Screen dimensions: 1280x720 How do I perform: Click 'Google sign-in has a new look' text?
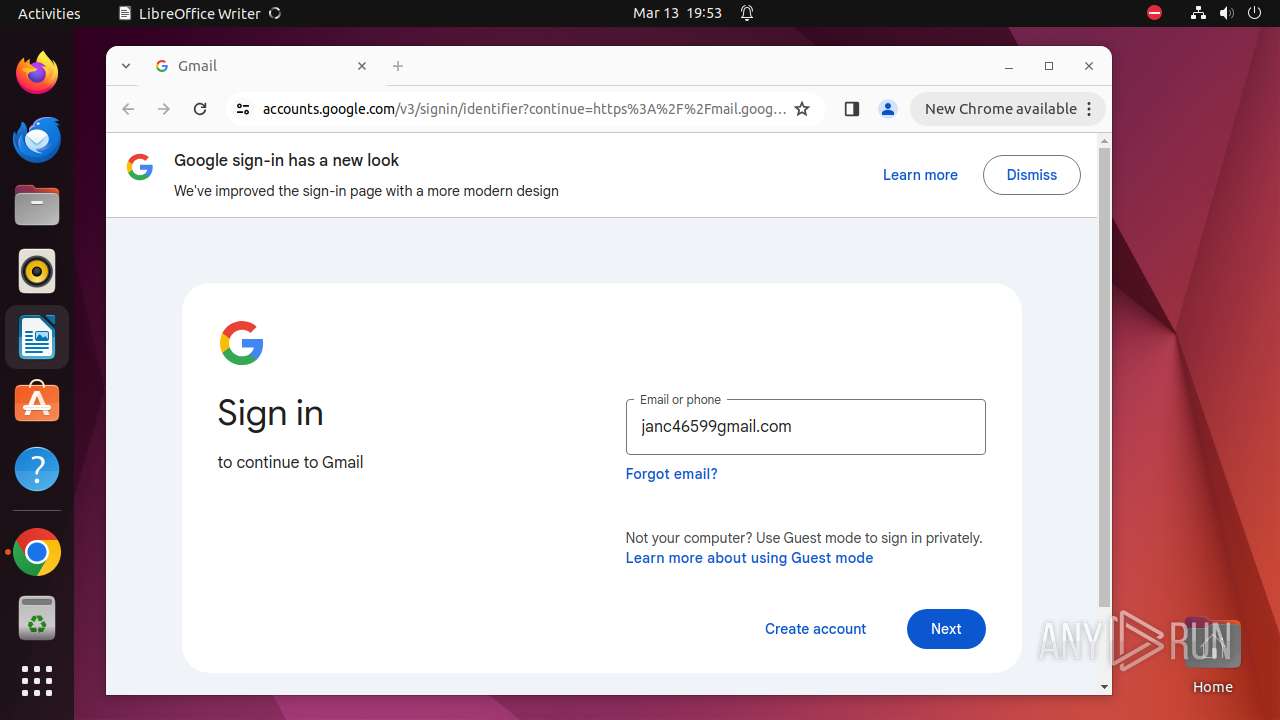tap(286, 160)
